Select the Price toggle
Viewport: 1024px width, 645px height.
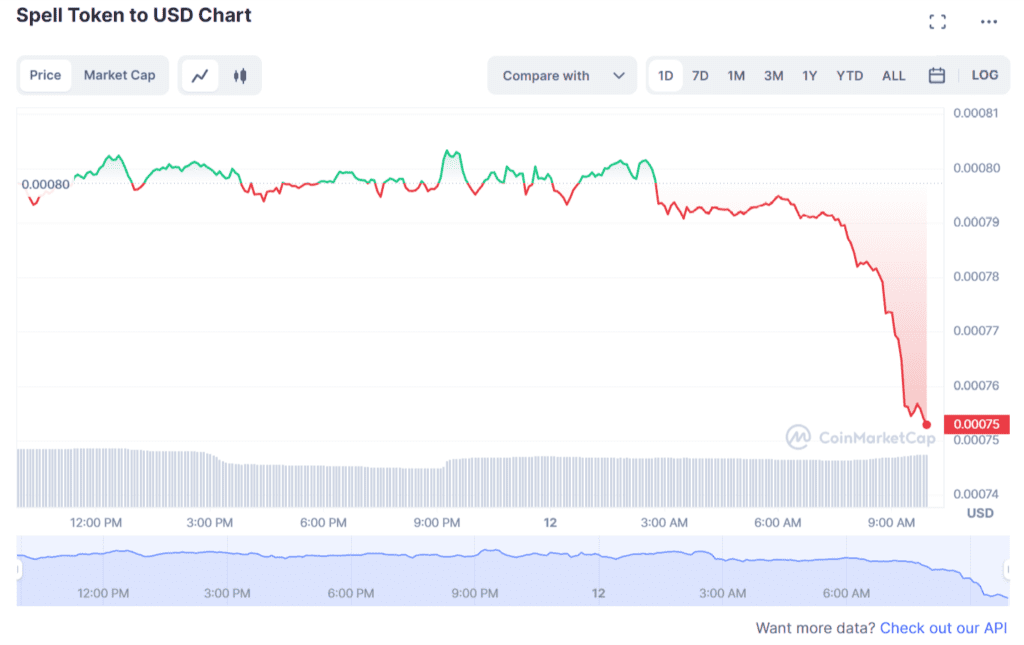coord(46,75)
